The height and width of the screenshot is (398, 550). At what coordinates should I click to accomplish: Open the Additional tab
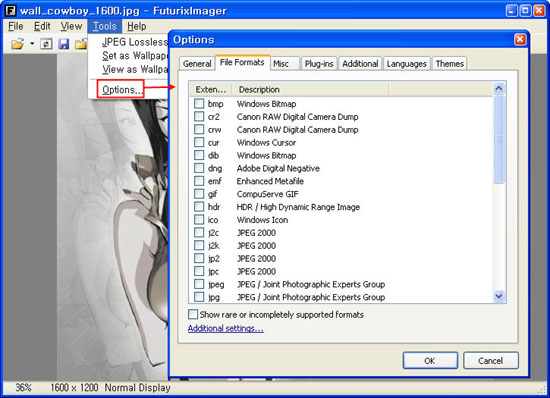(360, 64)
